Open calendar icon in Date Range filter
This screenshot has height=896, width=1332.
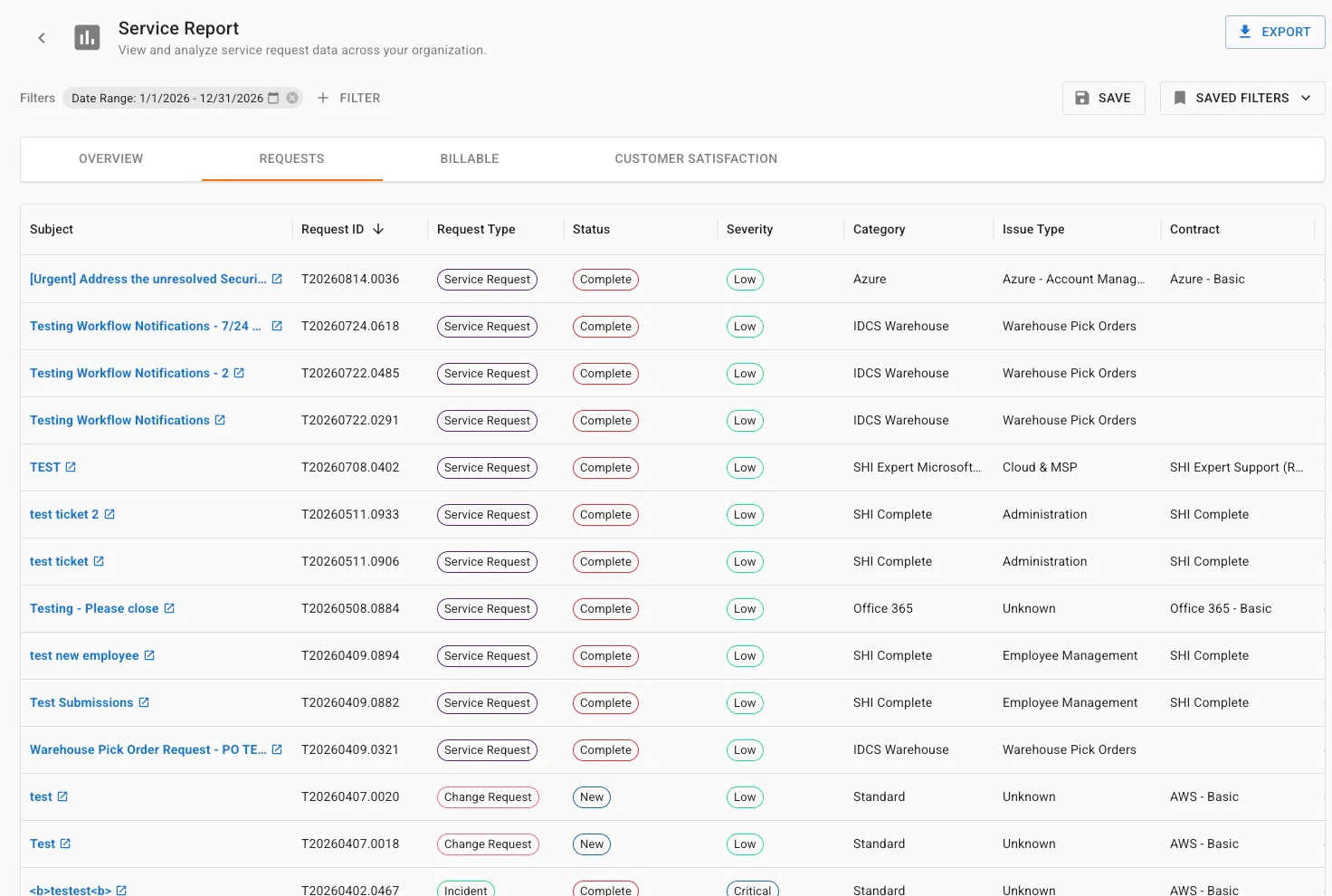(273, 98)
